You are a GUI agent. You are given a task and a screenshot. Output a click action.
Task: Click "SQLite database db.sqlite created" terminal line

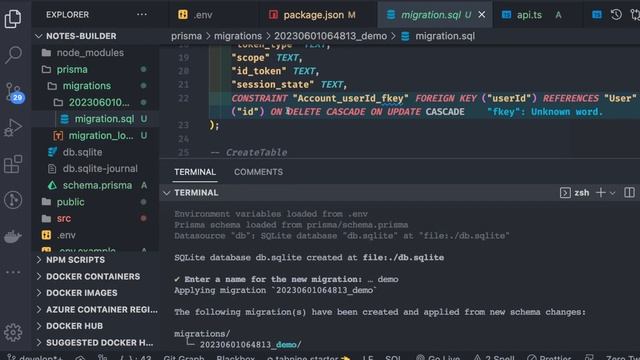(309, 258)
